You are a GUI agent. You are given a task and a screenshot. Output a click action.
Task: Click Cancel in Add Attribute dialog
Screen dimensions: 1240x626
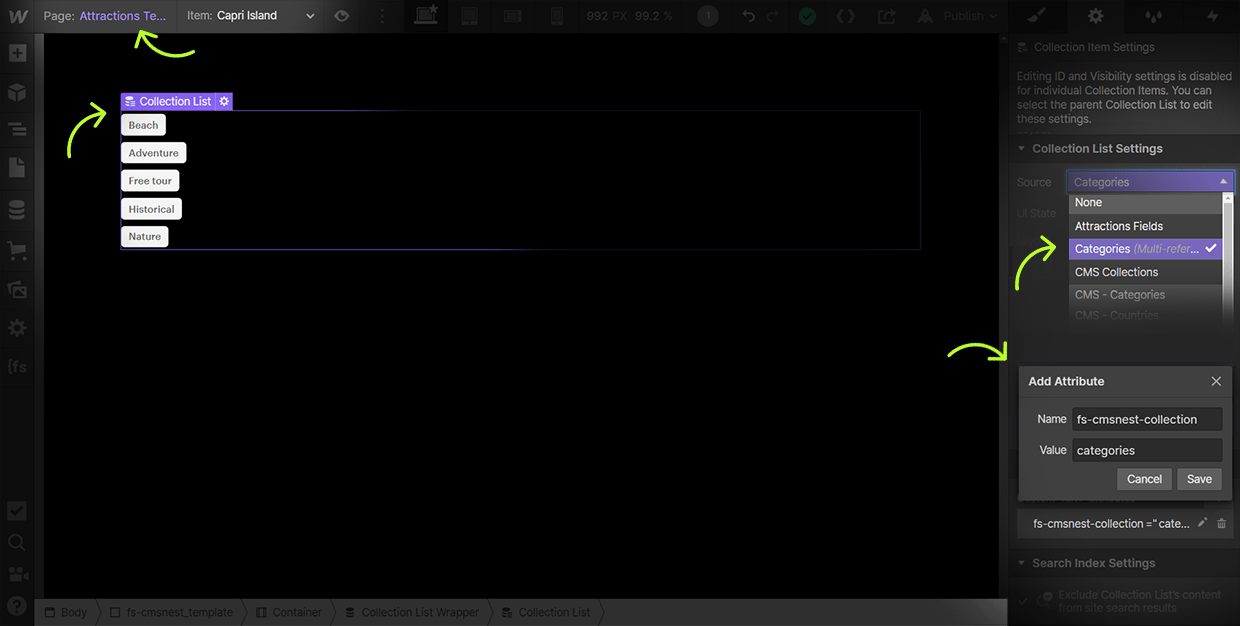coord(1144,479)
